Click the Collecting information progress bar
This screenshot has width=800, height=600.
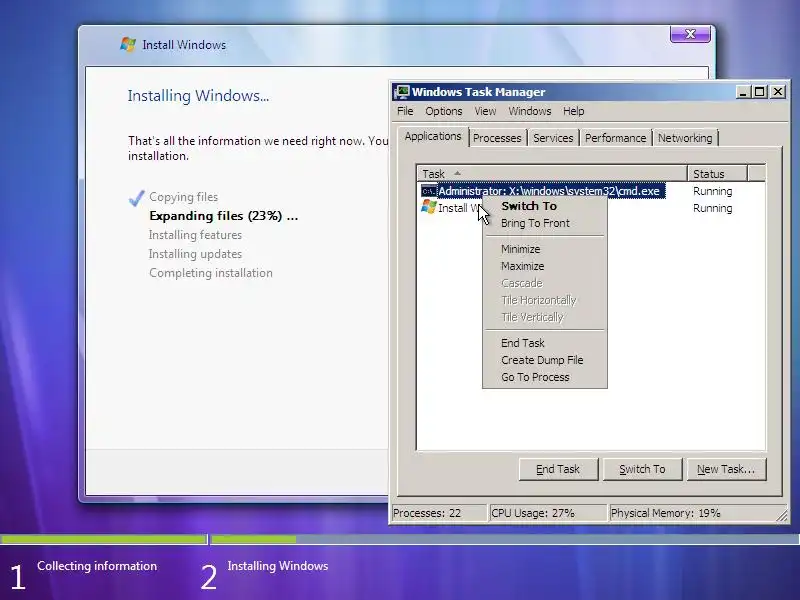tap(104, 539)
